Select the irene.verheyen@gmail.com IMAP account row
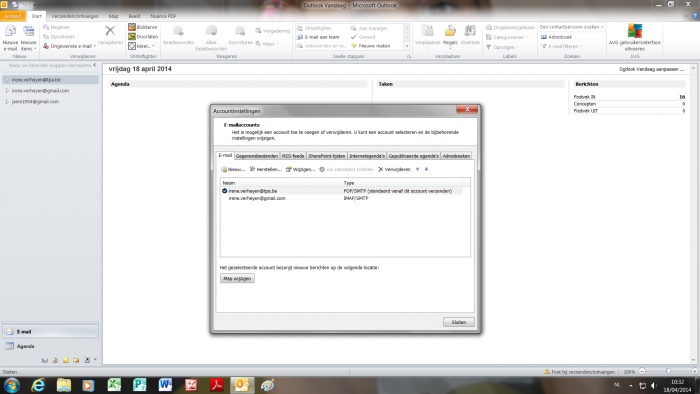The height and width of the screenshot is (394, 700). click(342, 199)
